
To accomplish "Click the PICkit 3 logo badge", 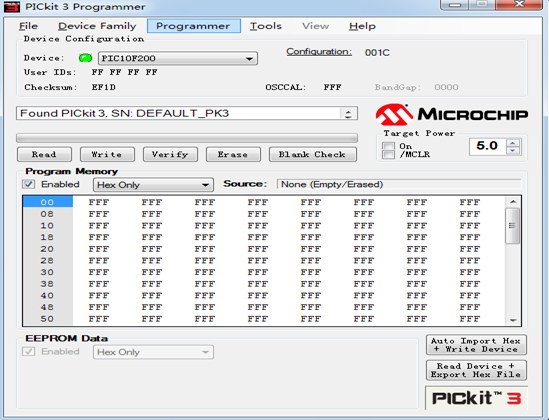I will coord(476,398).
